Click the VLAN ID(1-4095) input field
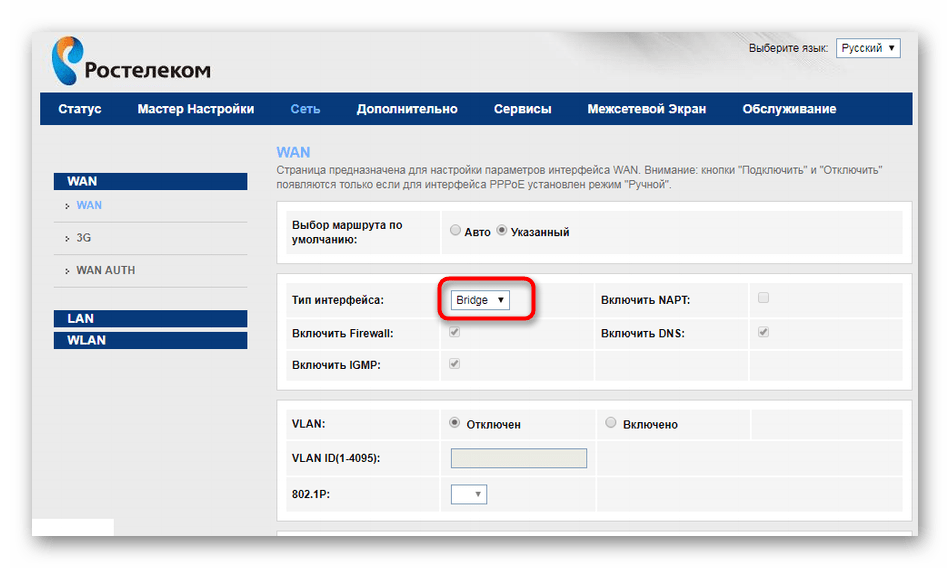950x568 pixels. point(519,458)
